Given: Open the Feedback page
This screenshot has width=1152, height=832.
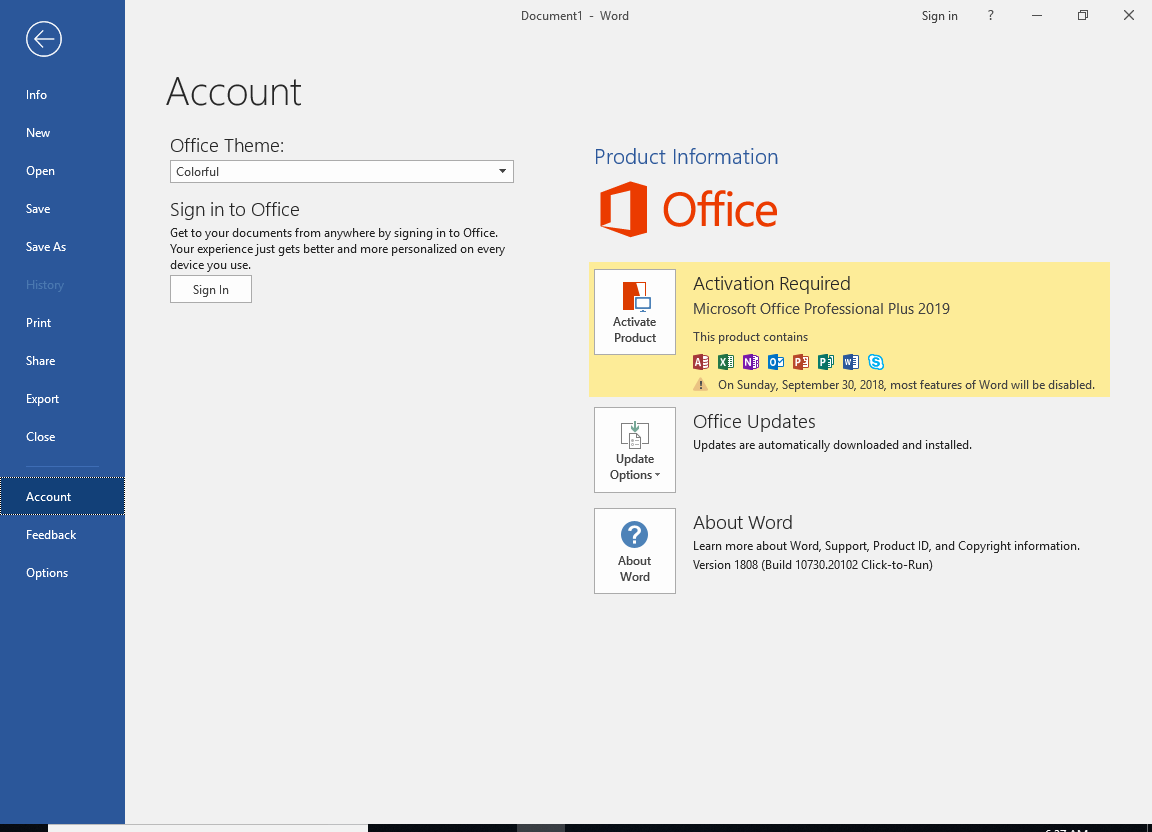Looking at the screenshot, I should click(x=62, y=535).
